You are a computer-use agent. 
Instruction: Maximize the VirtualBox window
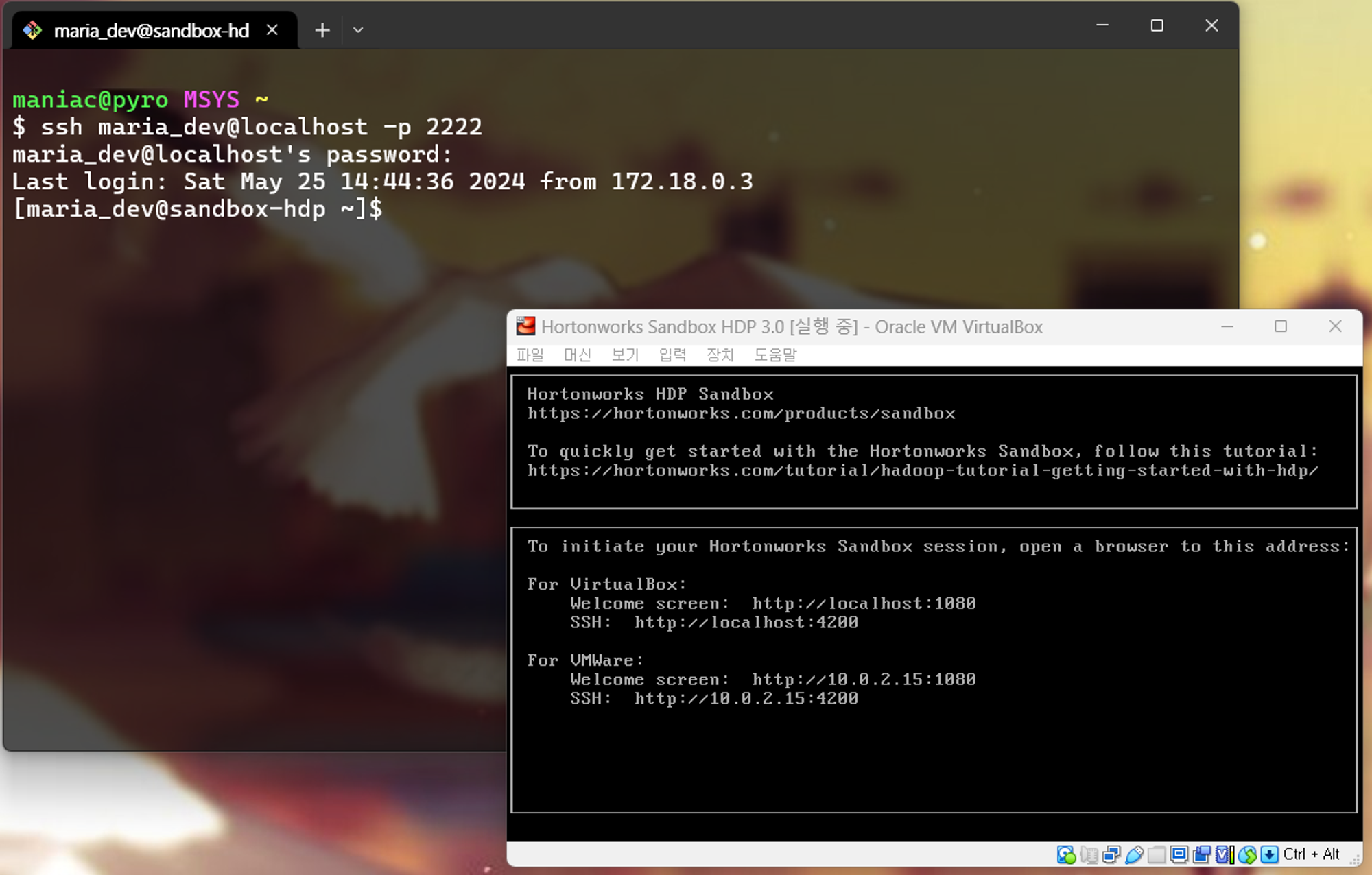[x=1281, y=326]
